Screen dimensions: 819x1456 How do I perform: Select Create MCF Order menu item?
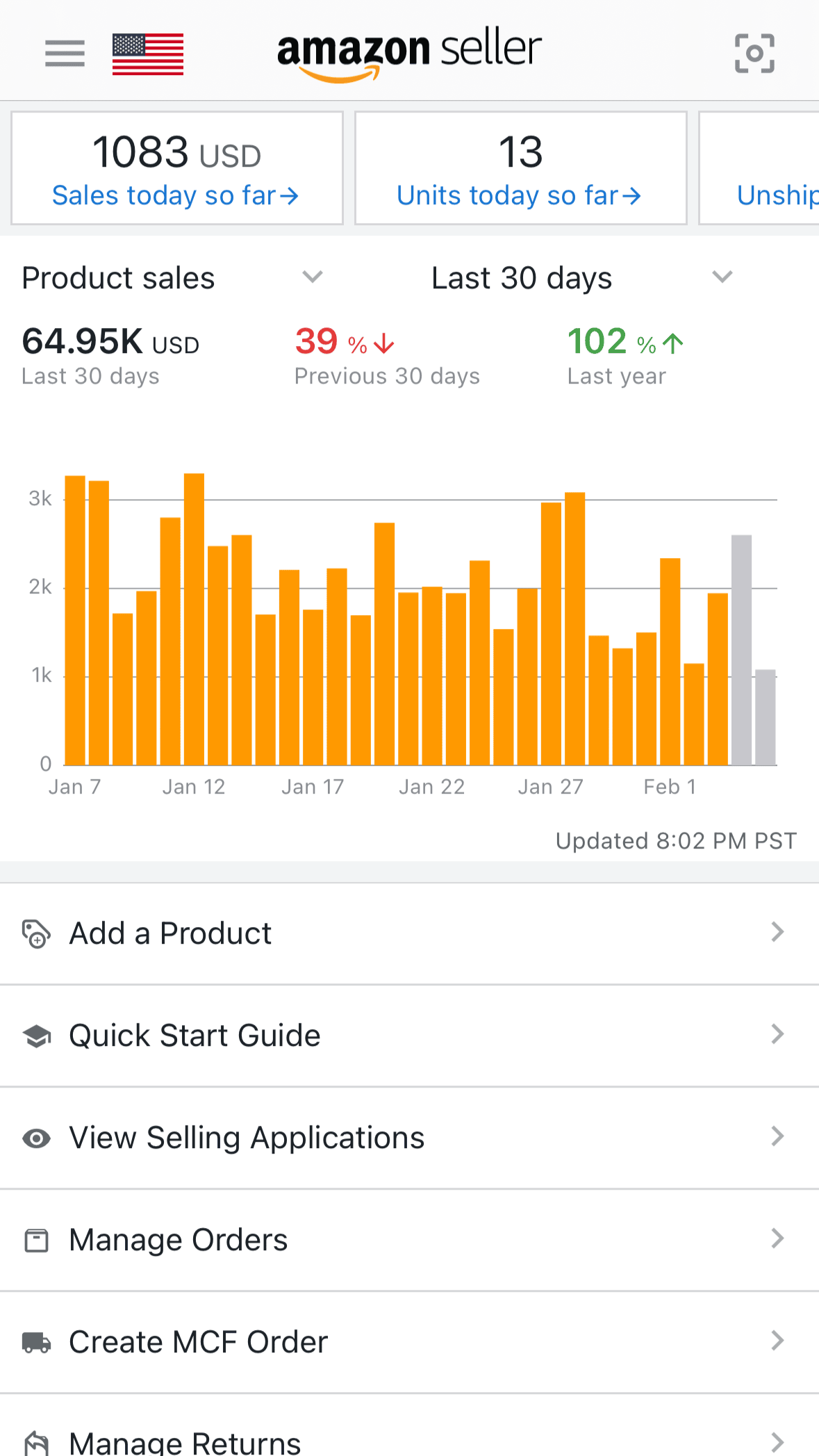point(198,1342)
